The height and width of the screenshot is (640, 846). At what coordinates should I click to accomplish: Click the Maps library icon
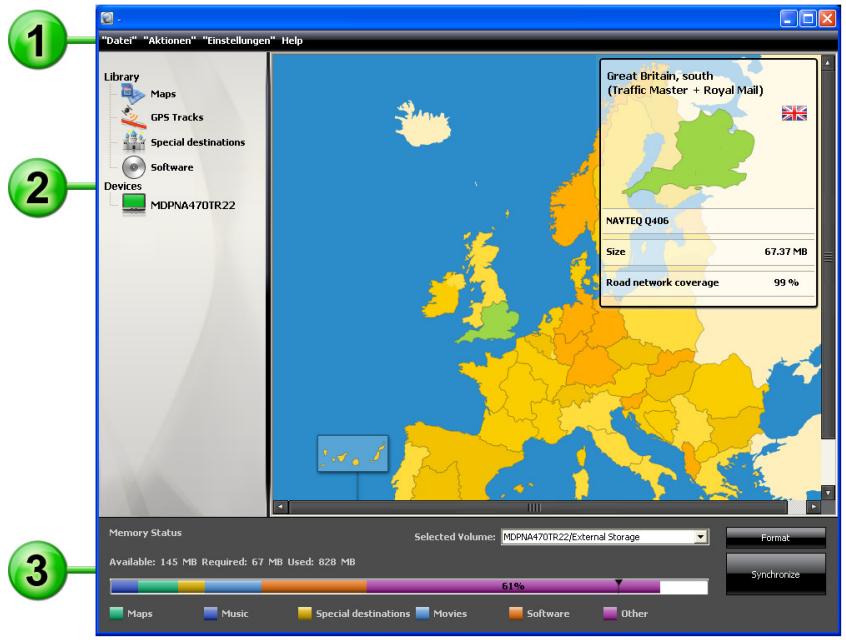133,93
